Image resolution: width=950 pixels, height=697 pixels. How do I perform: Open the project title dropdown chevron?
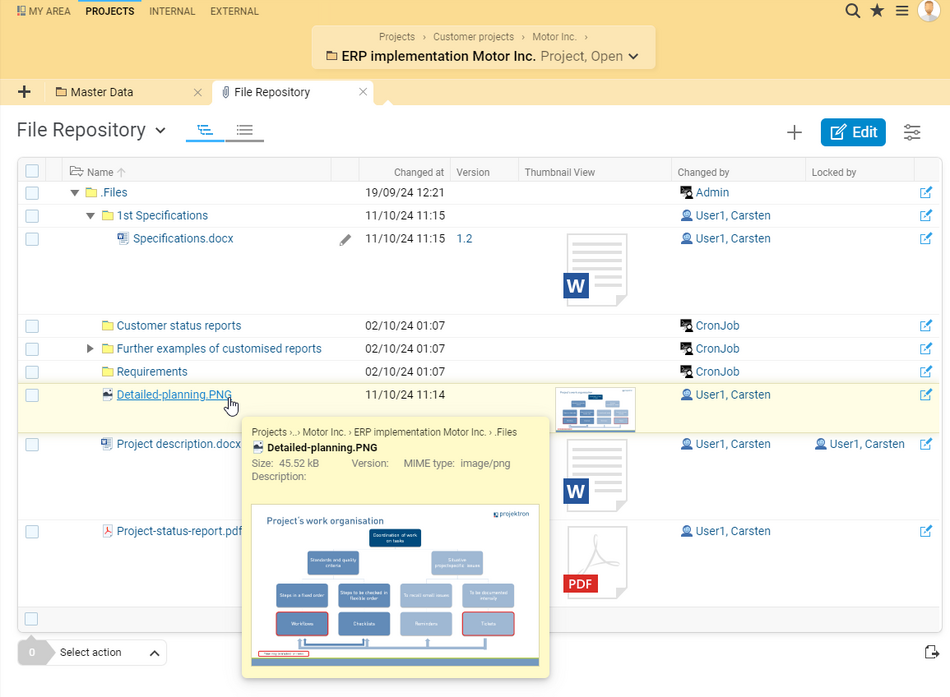coord(633,56)
